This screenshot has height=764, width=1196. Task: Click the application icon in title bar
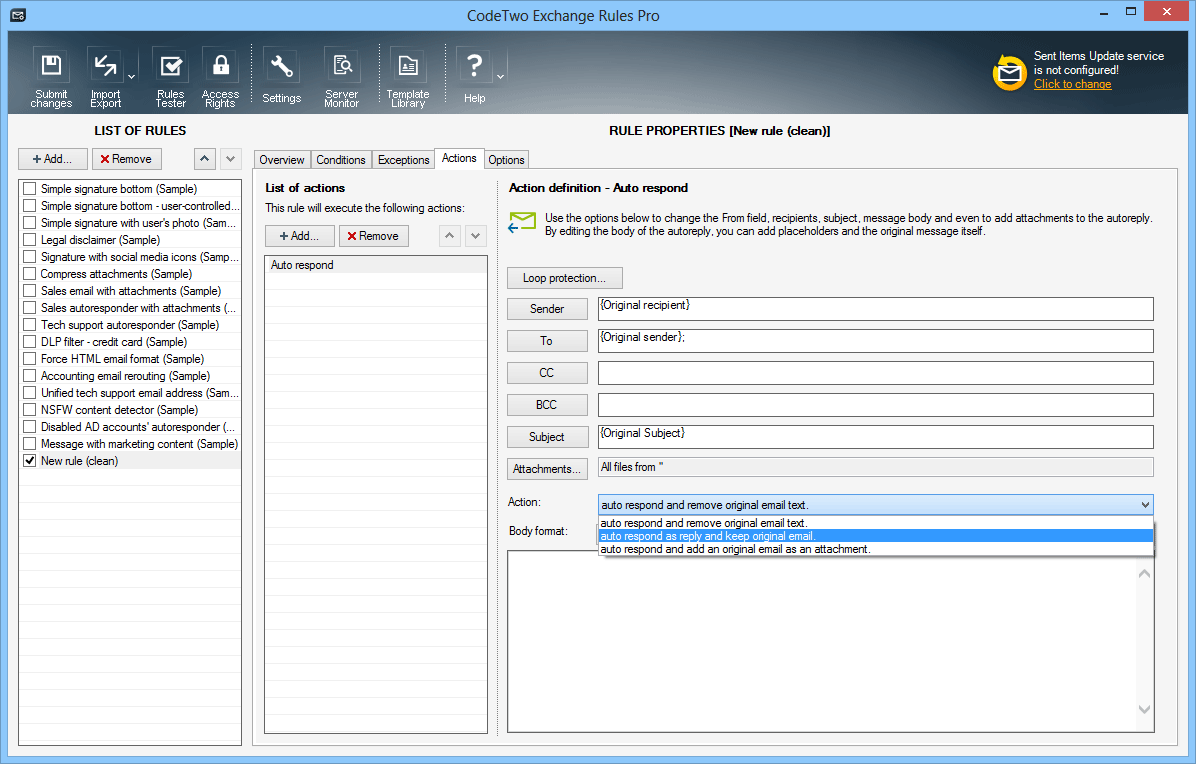18,15
